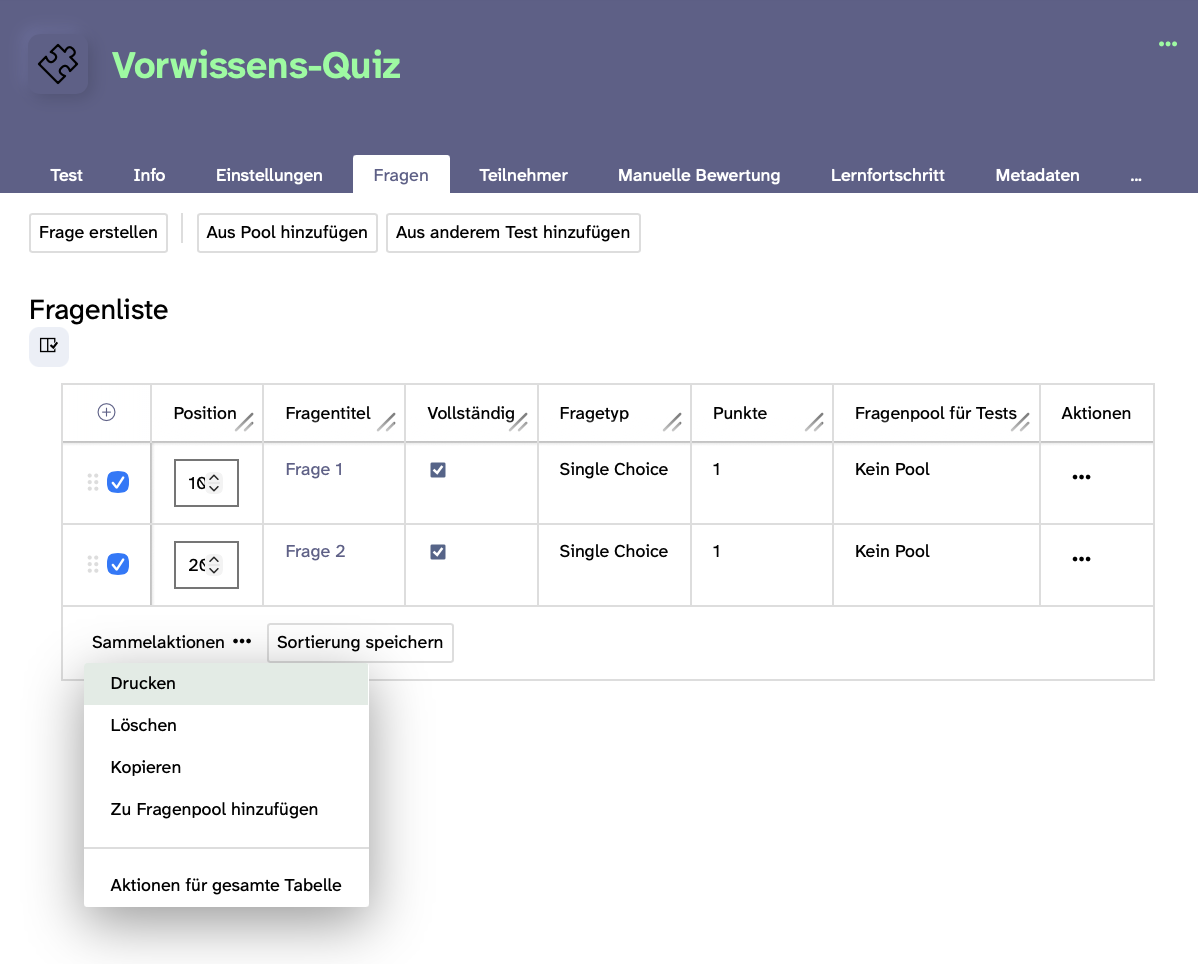Uncheck selection checkbox for Frage 2

(118, 564)
